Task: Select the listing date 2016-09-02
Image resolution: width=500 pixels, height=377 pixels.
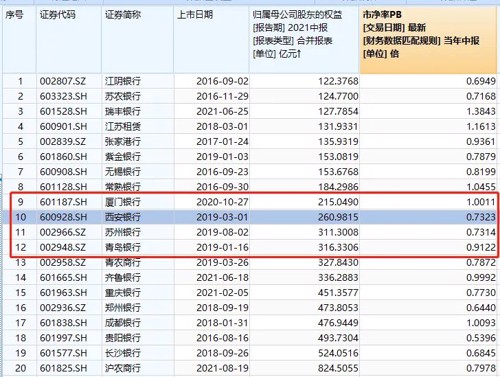Action: click(x=222, y=81)
